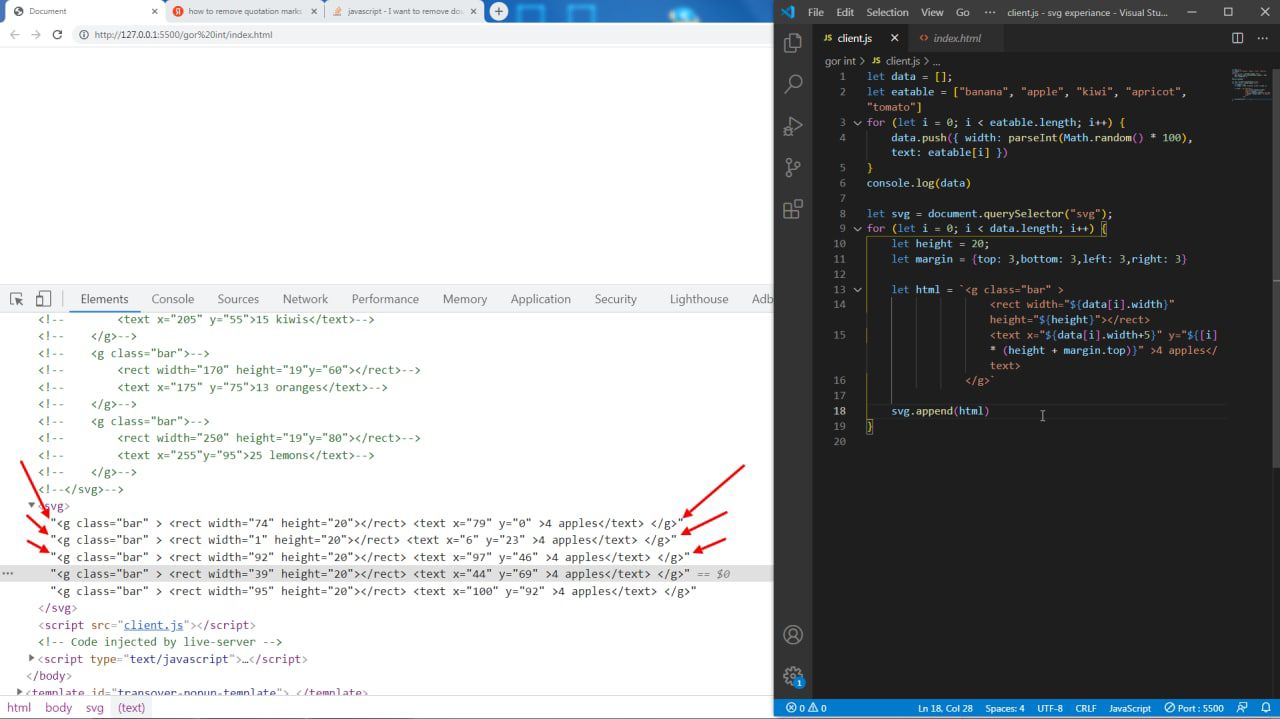Open the Performance tab in DevTools
The height and width of the screenshot is (719, 1280).
(385, 299)
